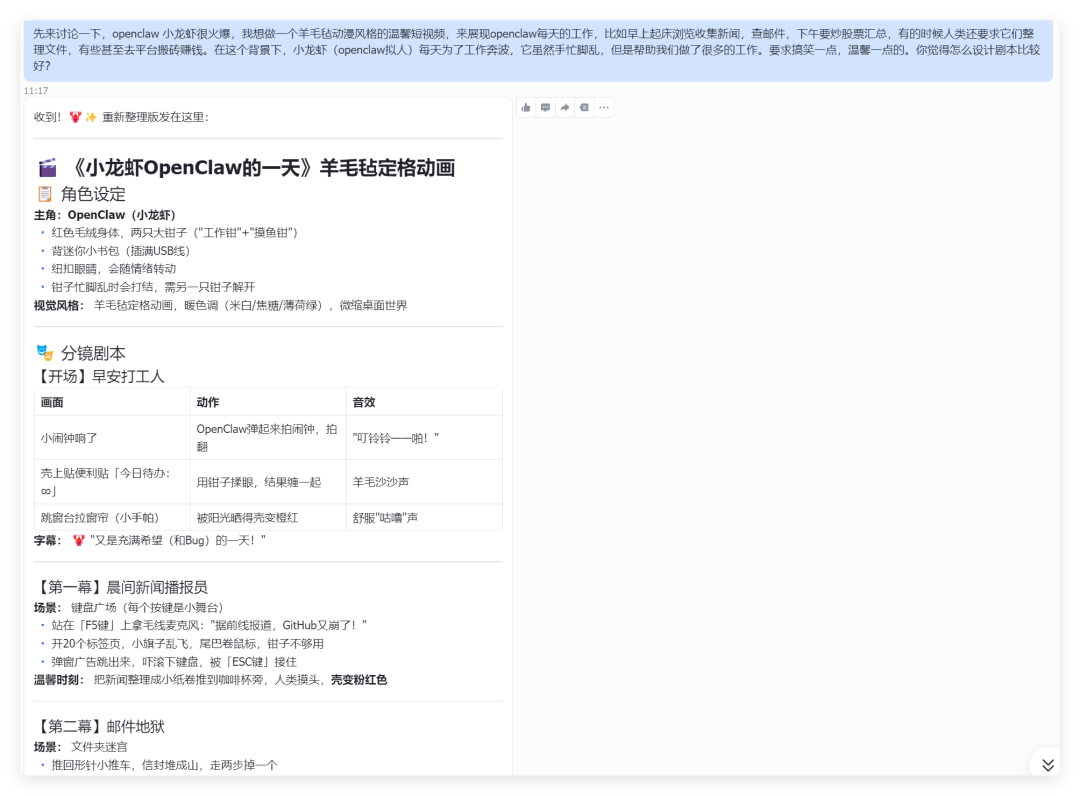Select the 音效 table column header
Screen dimensions: 1080x796
[x=363, y=402]
